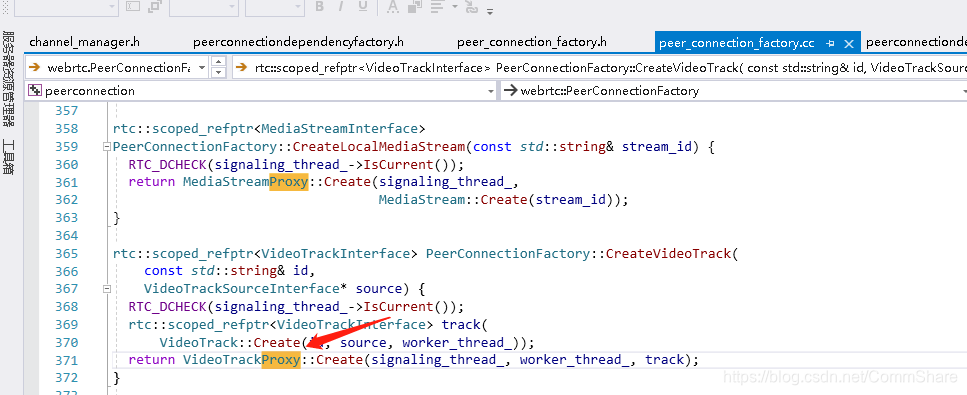Click stream_id parameter on line 359
This screenshot has height=395, width=967.
coord(657,147)
